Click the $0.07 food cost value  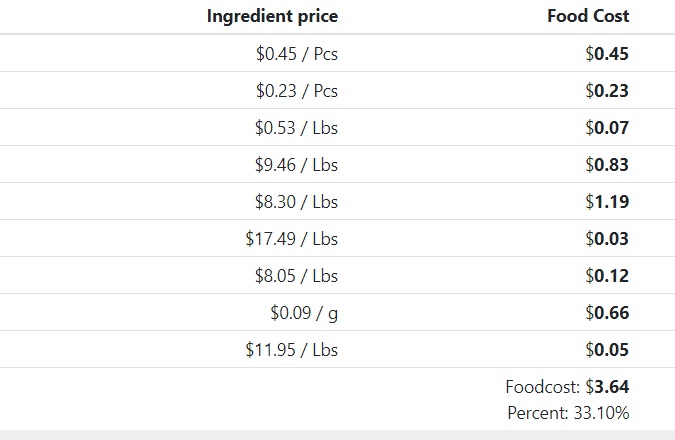[607, 128]
